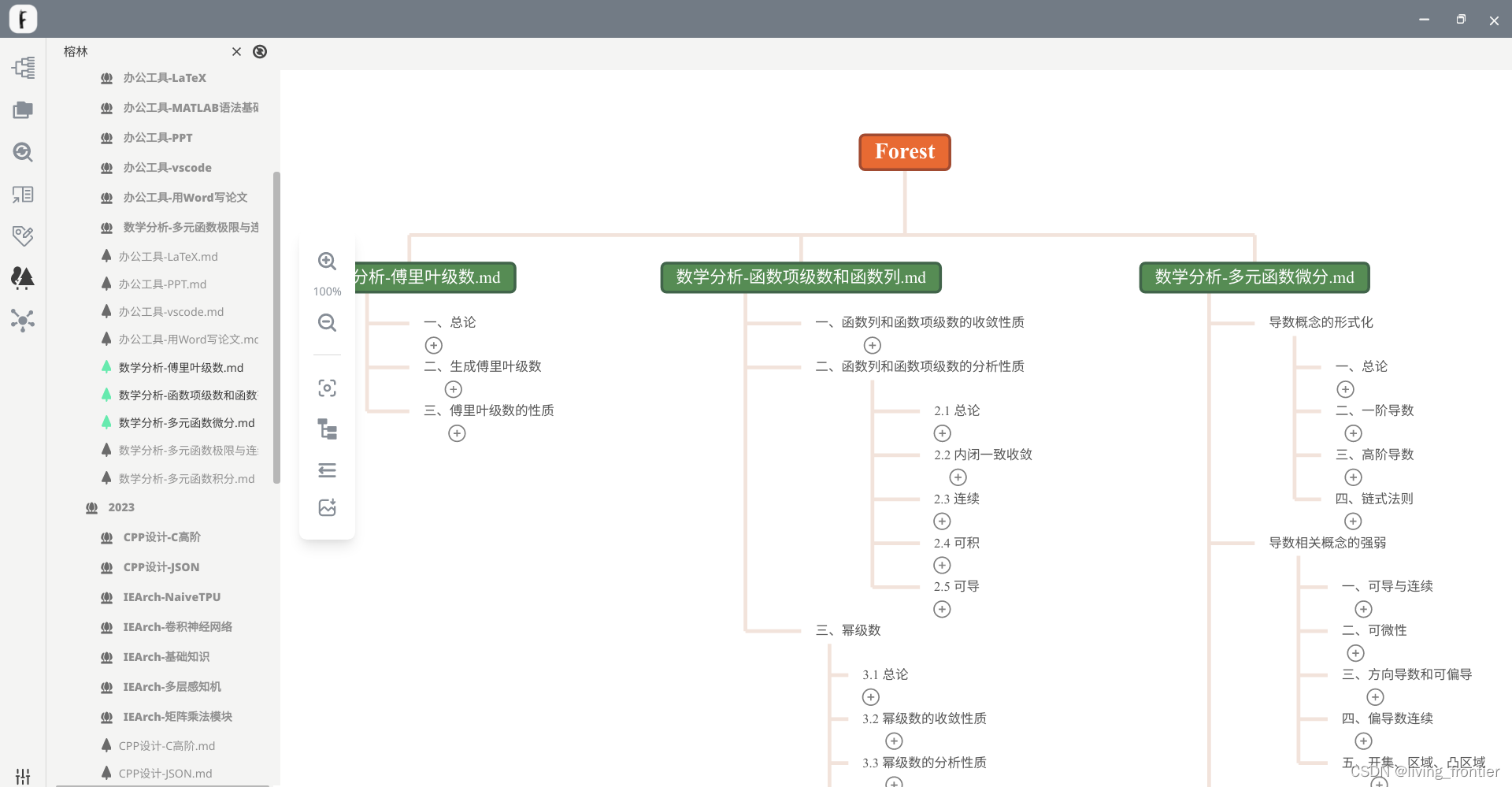Select 数学分析-傅里叶级数.md in the file list

click(180, 368)
